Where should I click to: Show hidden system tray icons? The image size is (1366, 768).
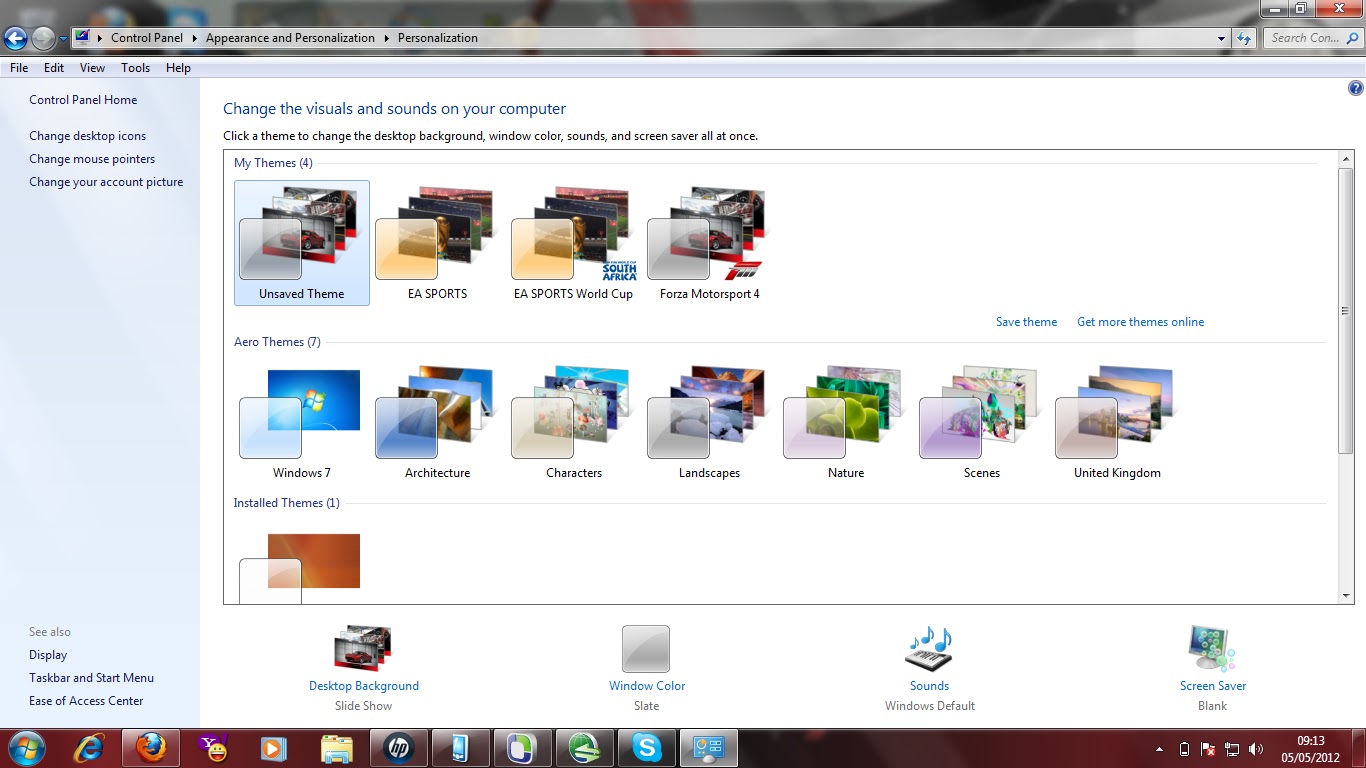pyautogui.click(x=1160, y=749)
